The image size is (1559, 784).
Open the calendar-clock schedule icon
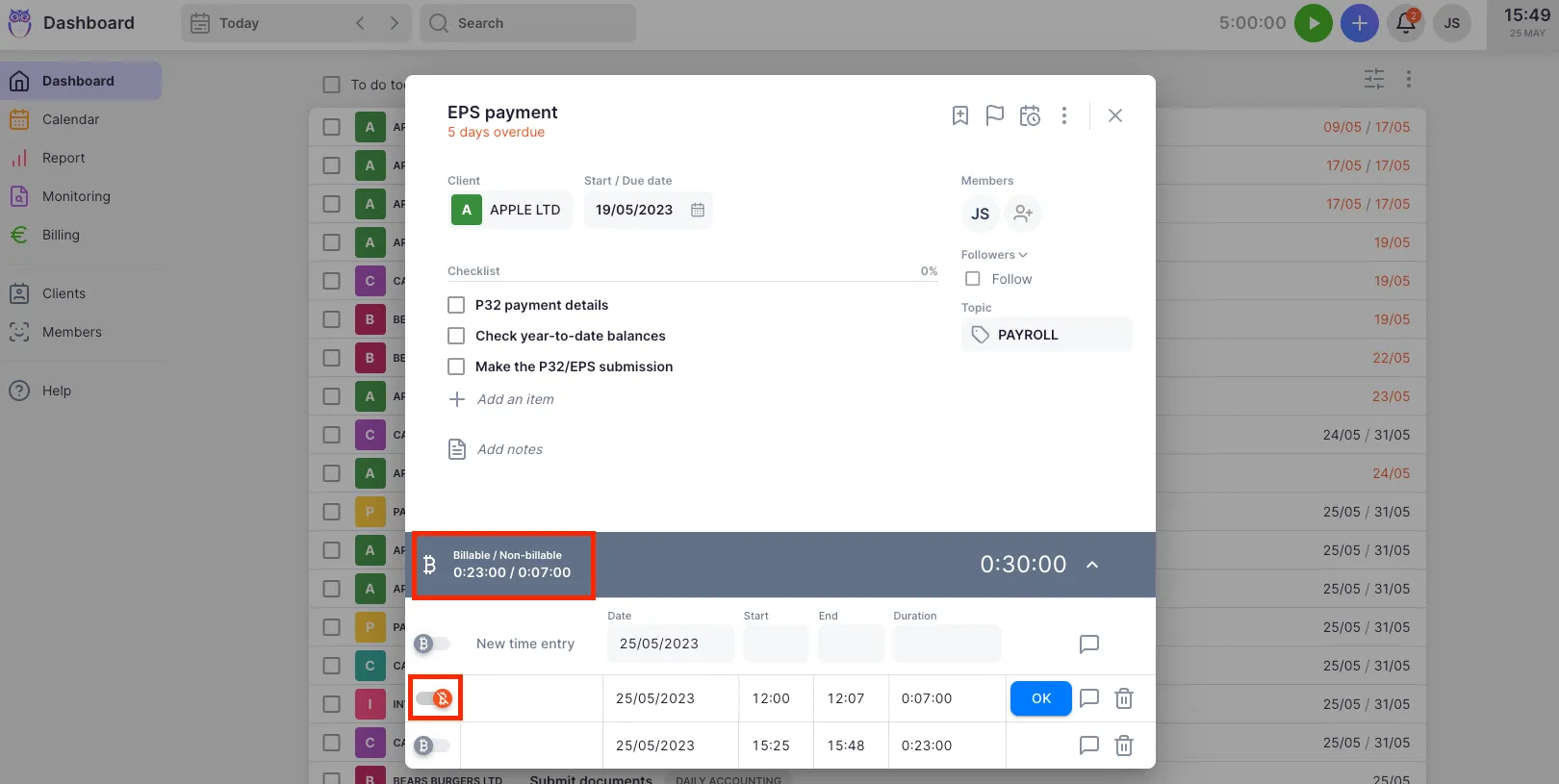1030,115
